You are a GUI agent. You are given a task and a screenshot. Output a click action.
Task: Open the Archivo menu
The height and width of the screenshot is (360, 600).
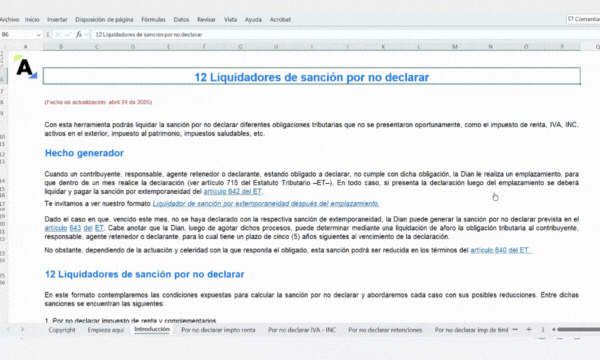(9, 20)
